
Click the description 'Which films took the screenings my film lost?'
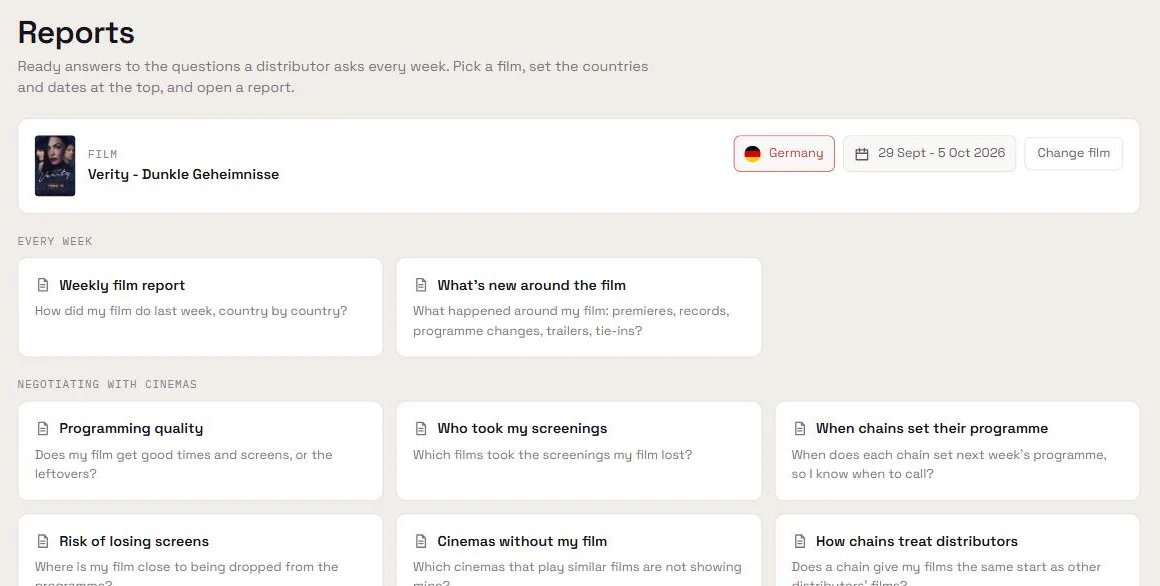click(553, 454)
